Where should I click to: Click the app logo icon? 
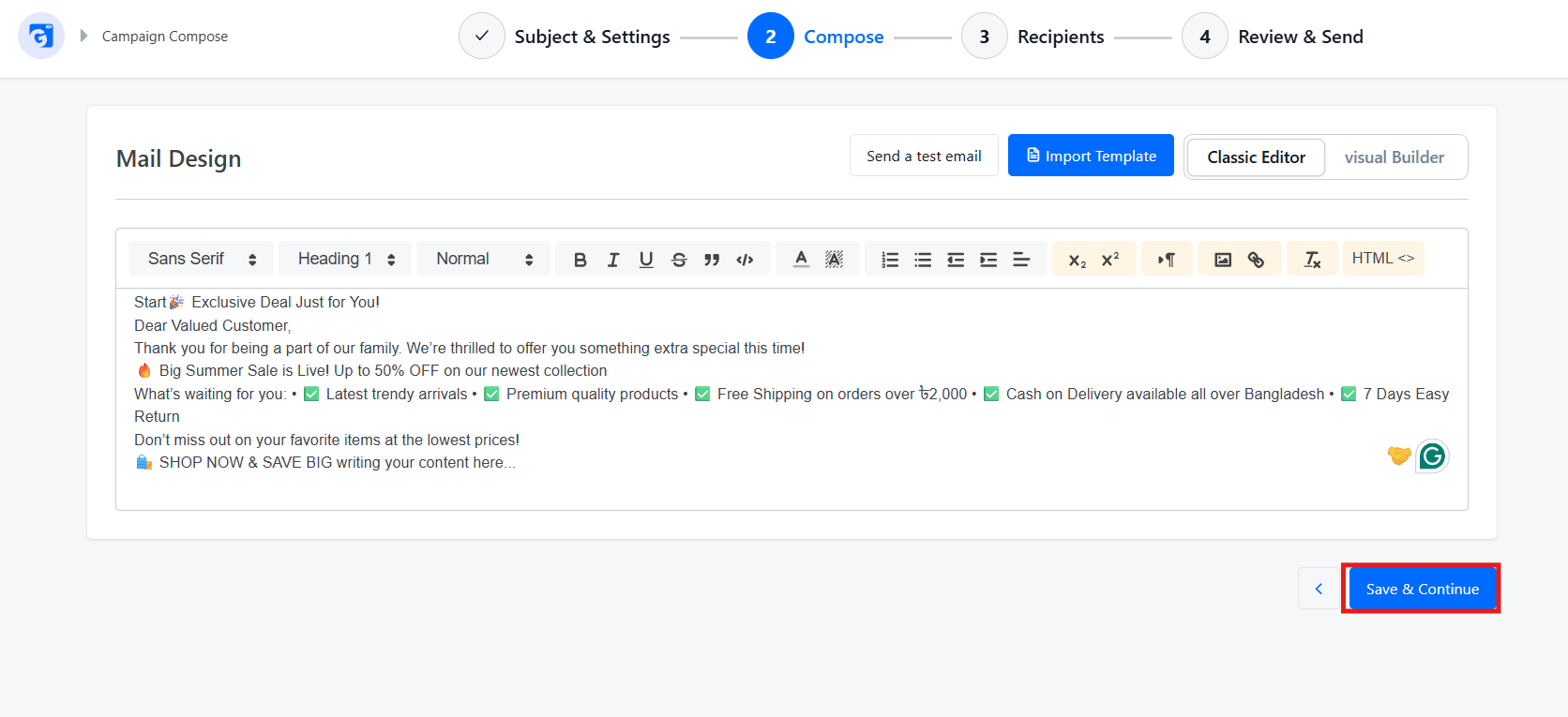41,37
